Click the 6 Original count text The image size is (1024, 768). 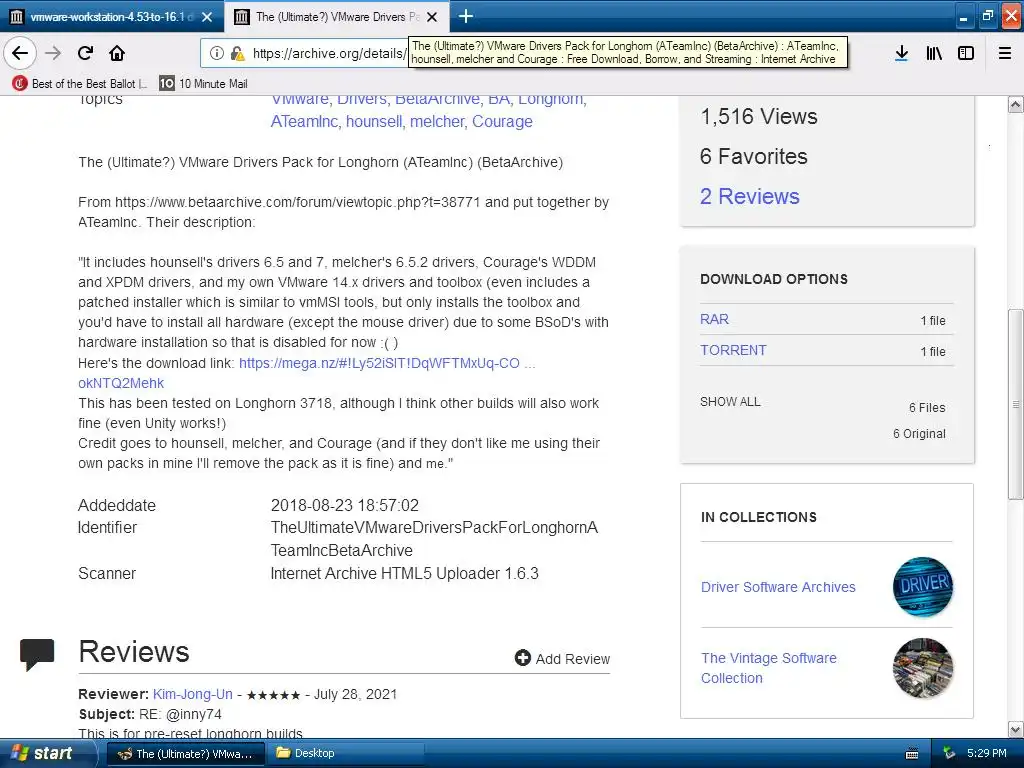click(x=919, y=434)
